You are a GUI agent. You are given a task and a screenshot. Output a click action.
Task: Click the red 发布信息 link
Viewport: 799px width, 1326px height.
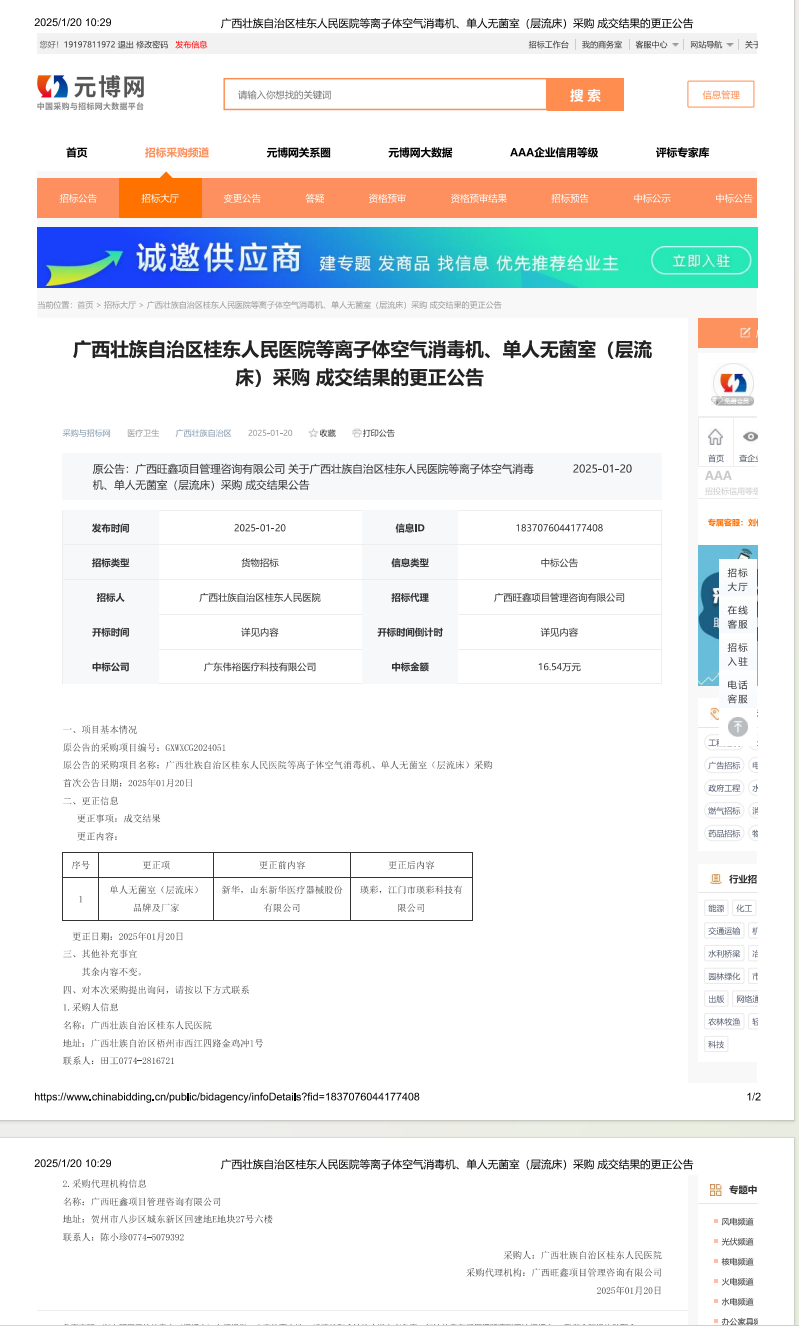click(x=191, y=44)
